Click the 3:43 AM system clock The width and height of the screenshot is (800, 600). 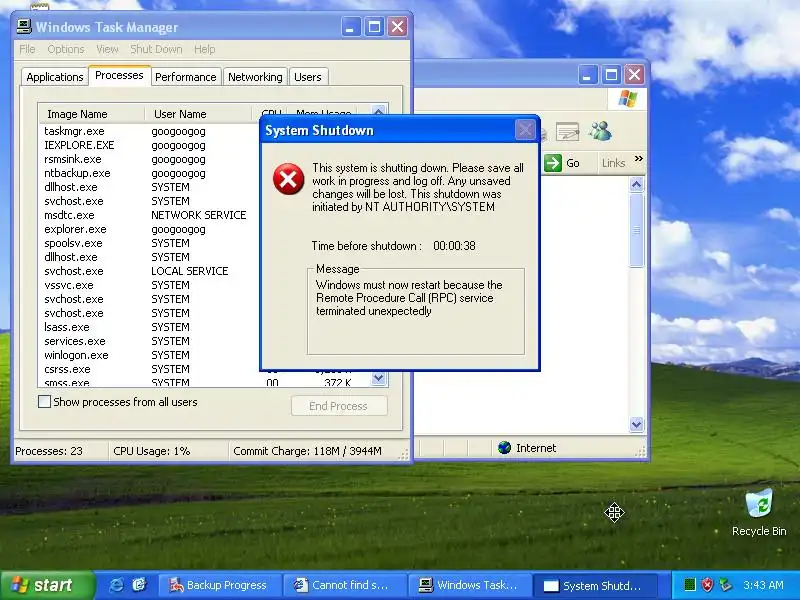click(x=763, y=585)
